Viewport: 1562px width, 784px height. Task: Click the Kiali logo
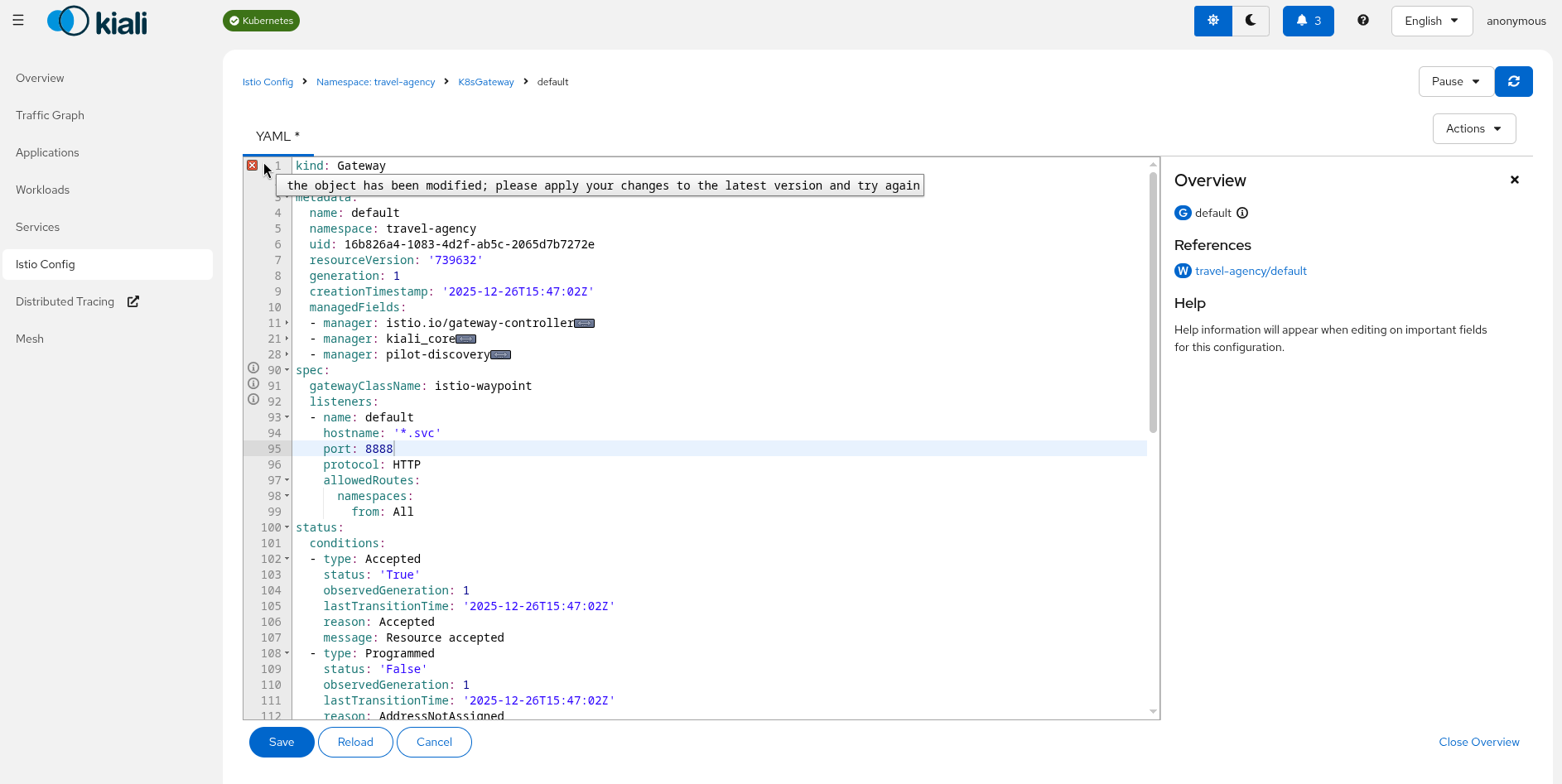click(x=96, y=21)
